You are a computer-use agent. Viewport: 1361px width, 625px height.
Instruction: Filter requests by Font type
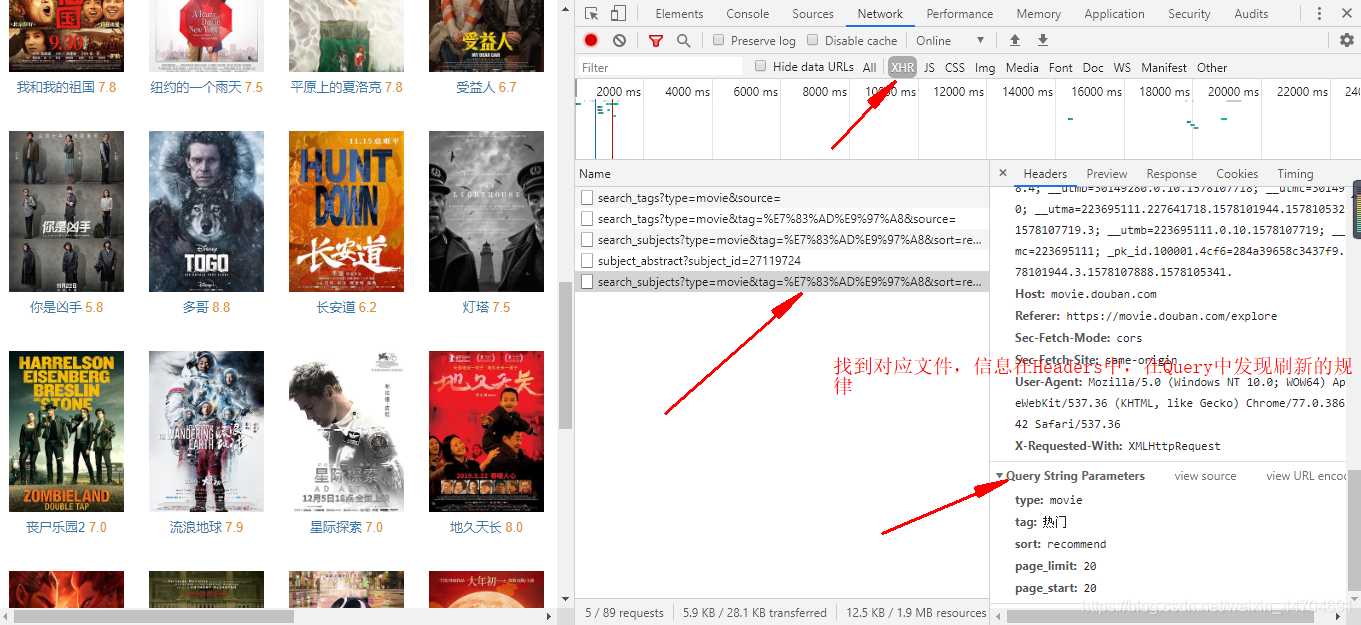coord(1061,68)
